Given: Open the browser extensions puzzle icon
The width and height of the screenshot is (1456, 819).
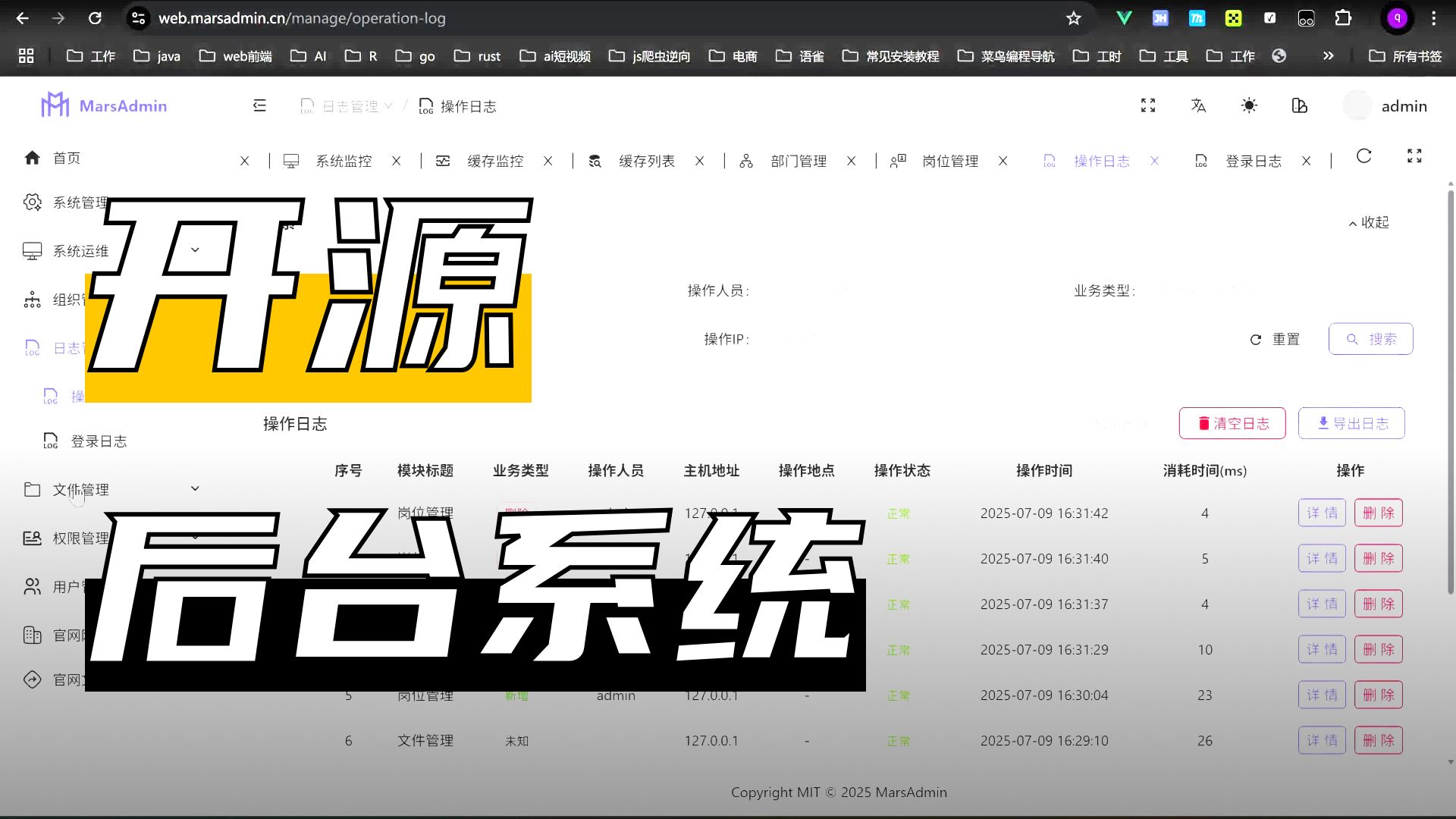Looking at the screenshot, I should click(1343, 18).
